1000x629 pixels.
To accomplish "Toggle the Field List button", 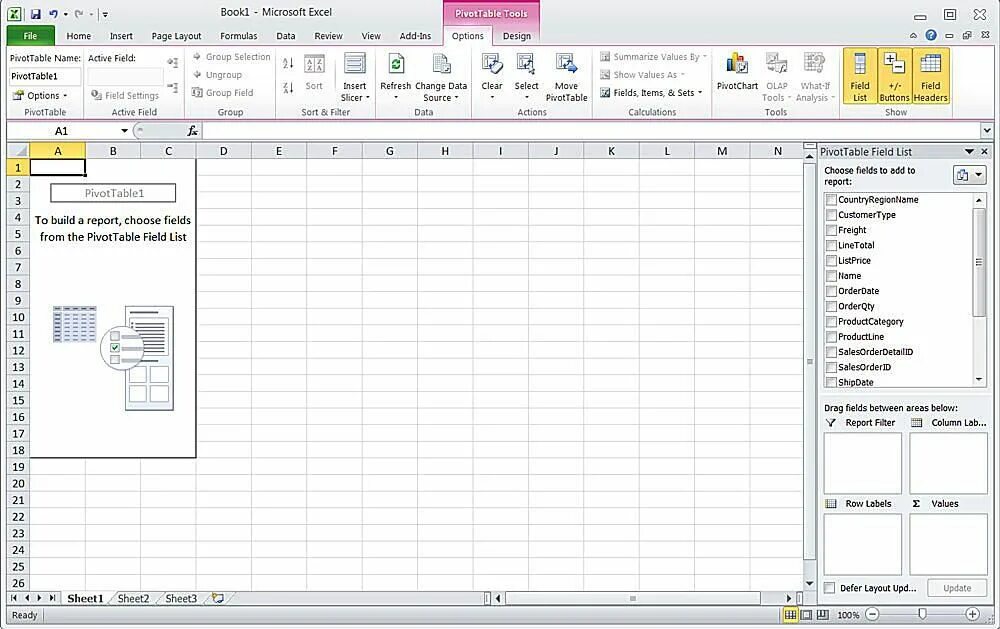I will click(x=860, y=77).
